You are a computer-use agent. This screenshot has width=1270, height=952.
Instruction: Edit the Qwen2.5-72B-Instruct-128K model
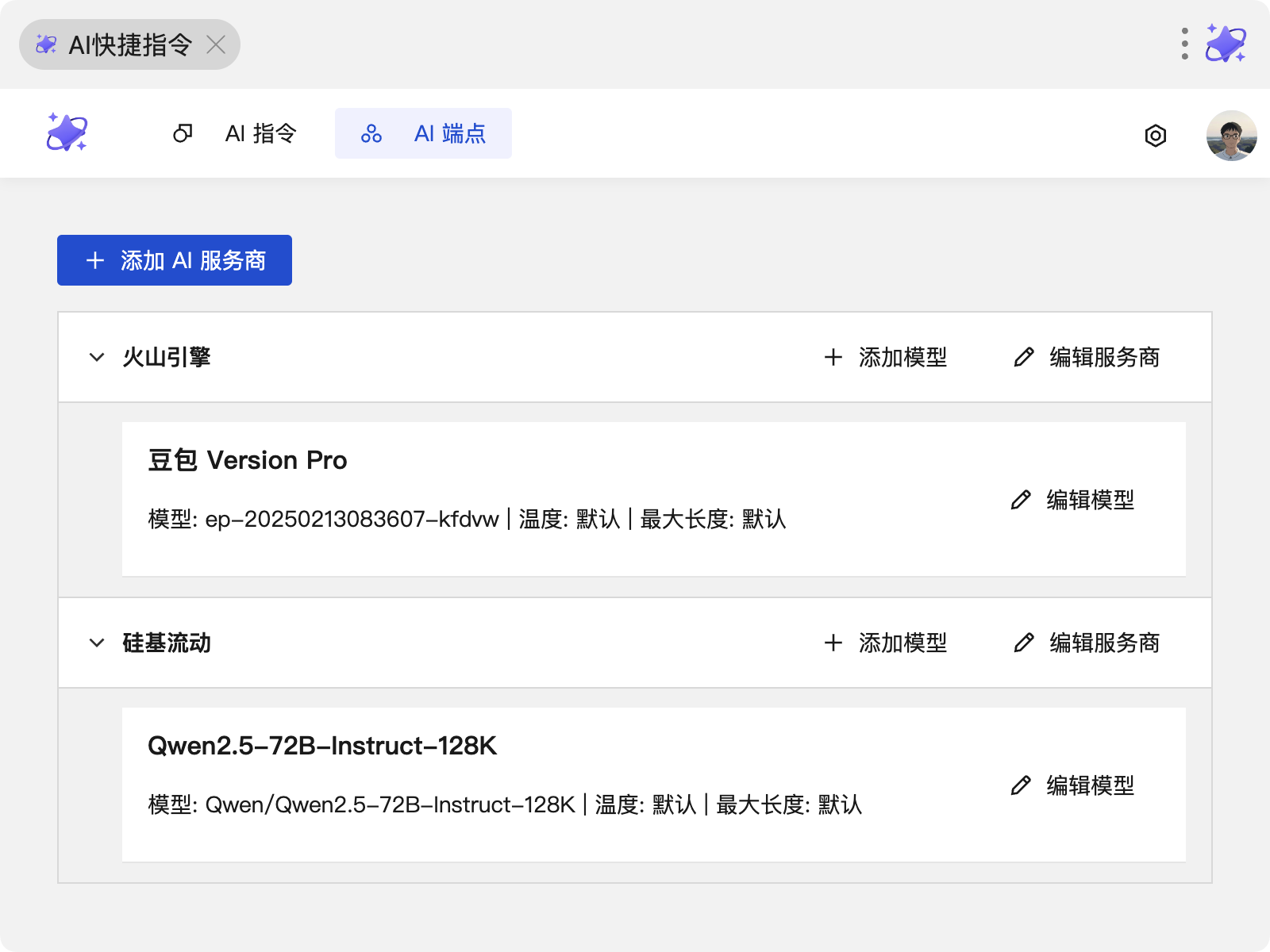pyautogui.click(x=1072, y=785)
